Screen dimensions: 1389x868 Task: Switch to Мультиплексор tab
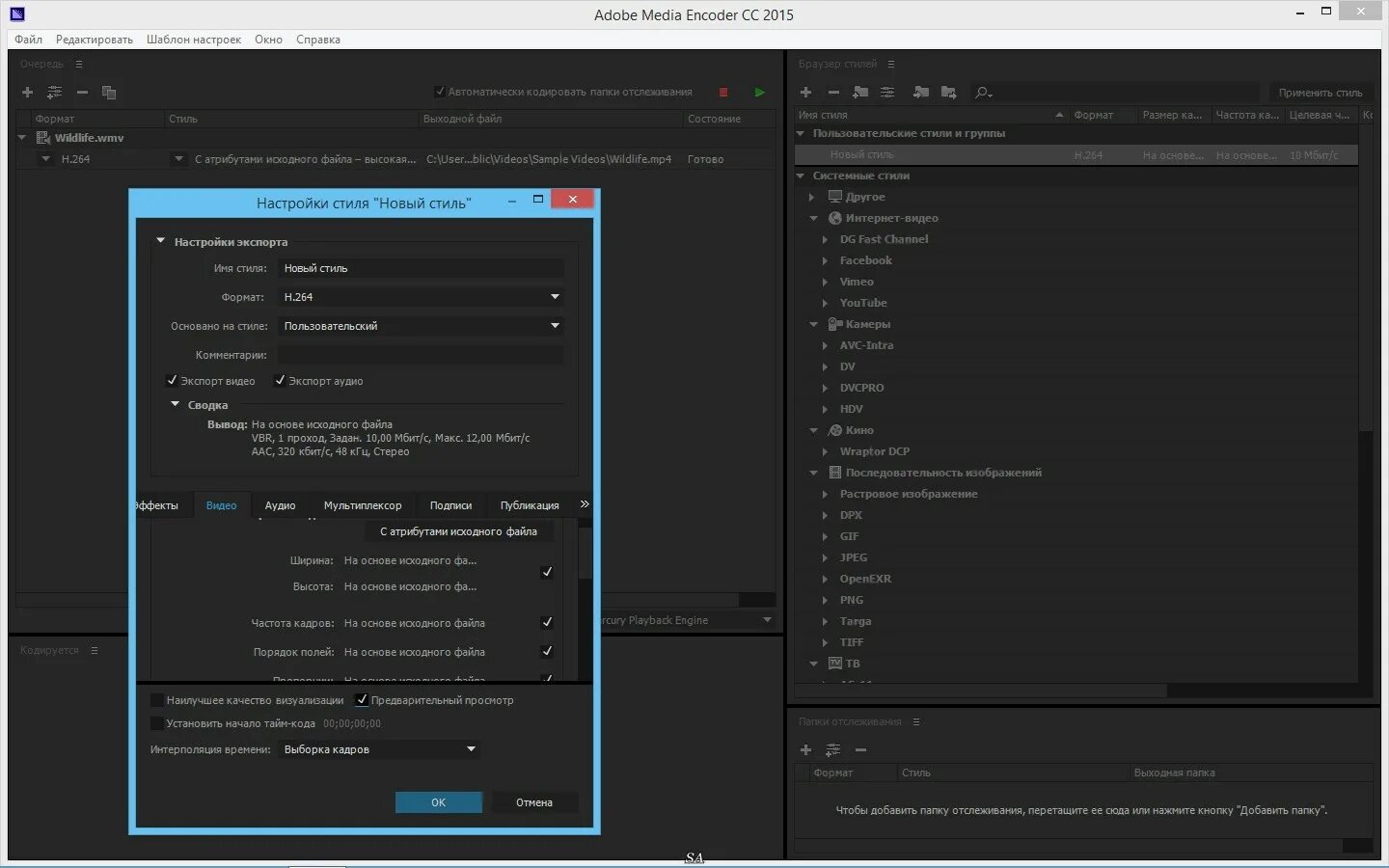click(x=363, y=505)
